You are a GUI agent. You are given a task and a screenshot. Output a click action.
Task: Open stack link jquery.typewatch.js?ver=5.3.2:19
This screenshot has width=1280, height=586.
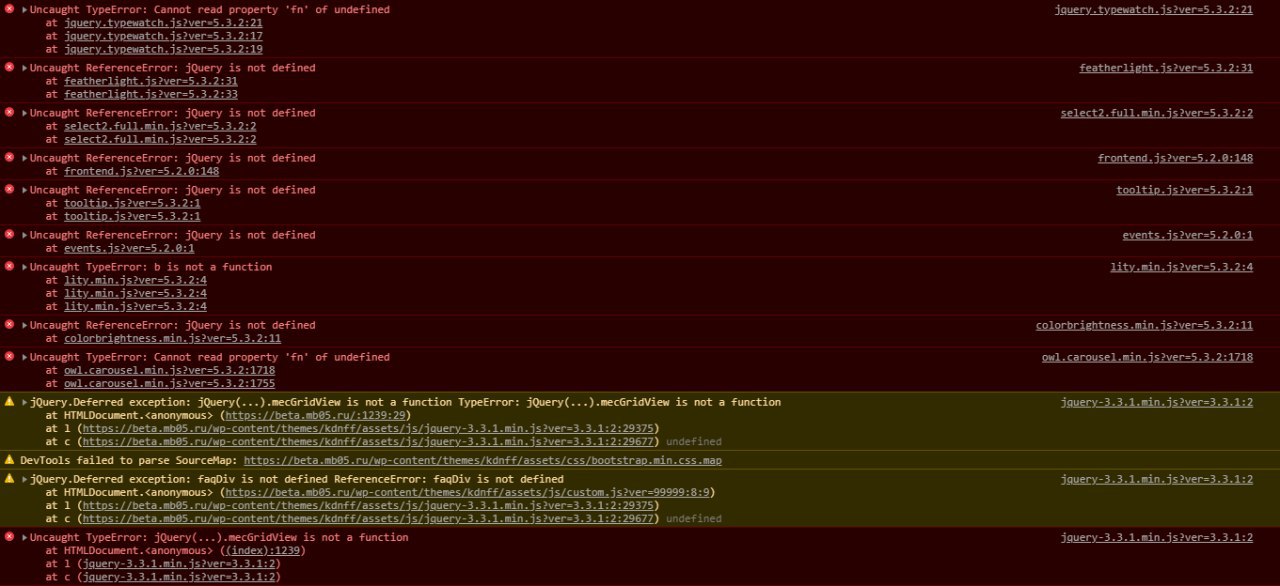click(x=163, y=49)
